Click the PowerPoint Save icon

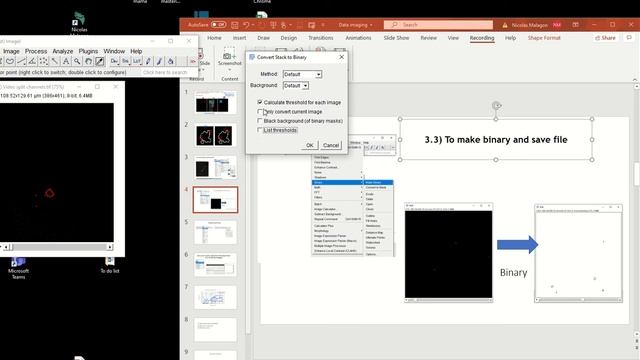[235, 25]
